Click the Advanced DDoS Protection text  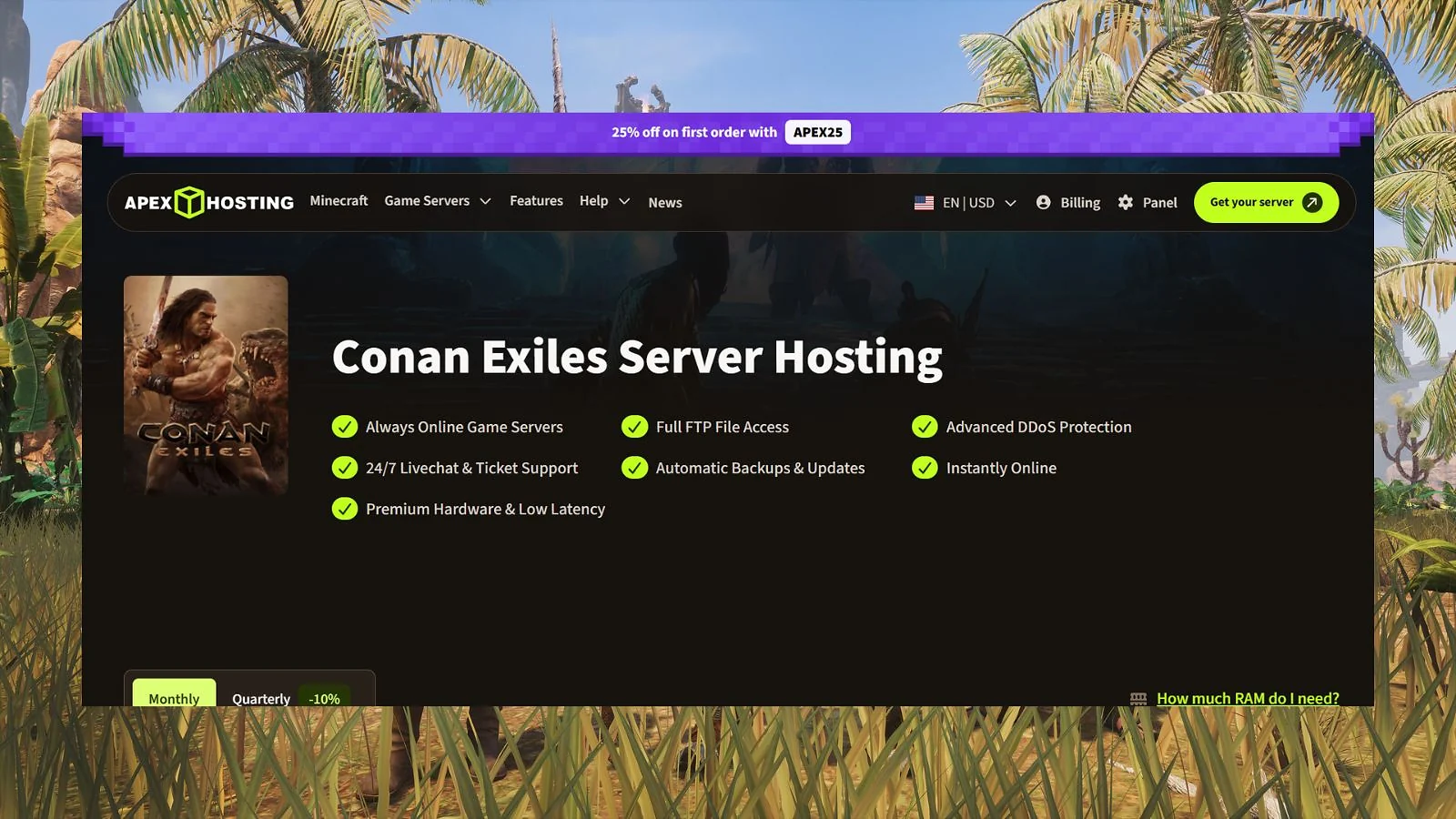1038,427
